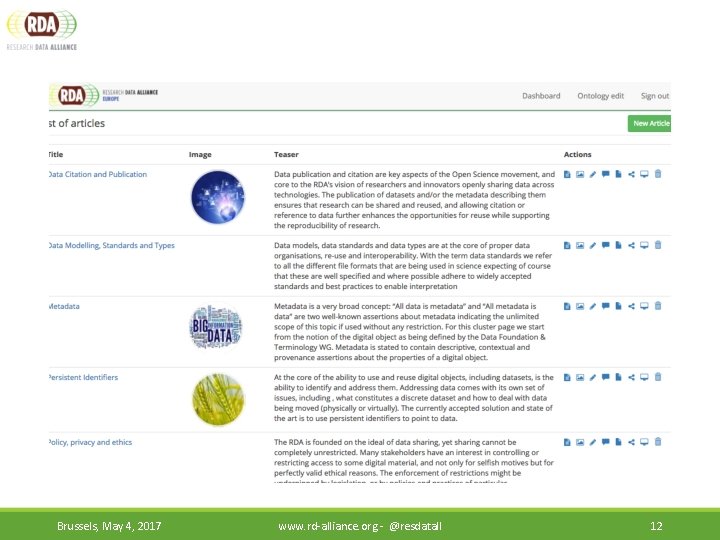Image resolution: width=720 pixels, height=540 pixels.
Task: Click the lined document icon, first in Persistent Identifiers row
Action: click(567, 377)
